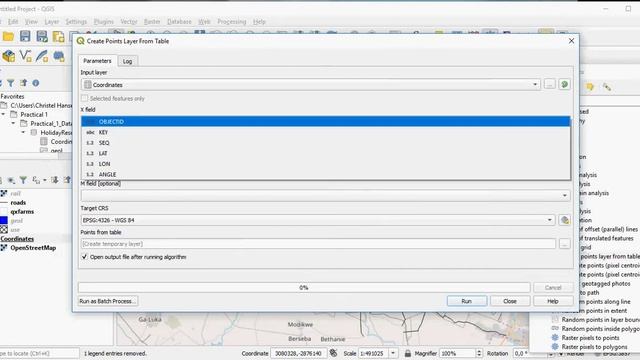Collapse the Practical 1 tree folder
Viewport: 640px width, 360px height.
coord(4,114)
